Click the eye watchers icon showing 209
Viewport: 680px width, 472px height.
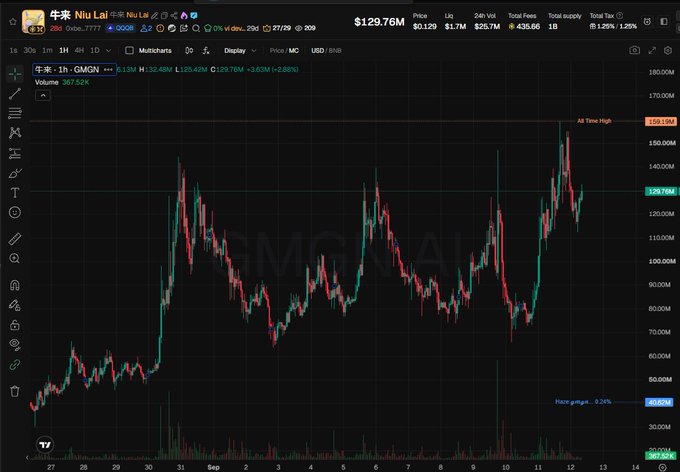pyautogui.click(x=305, y=28)
